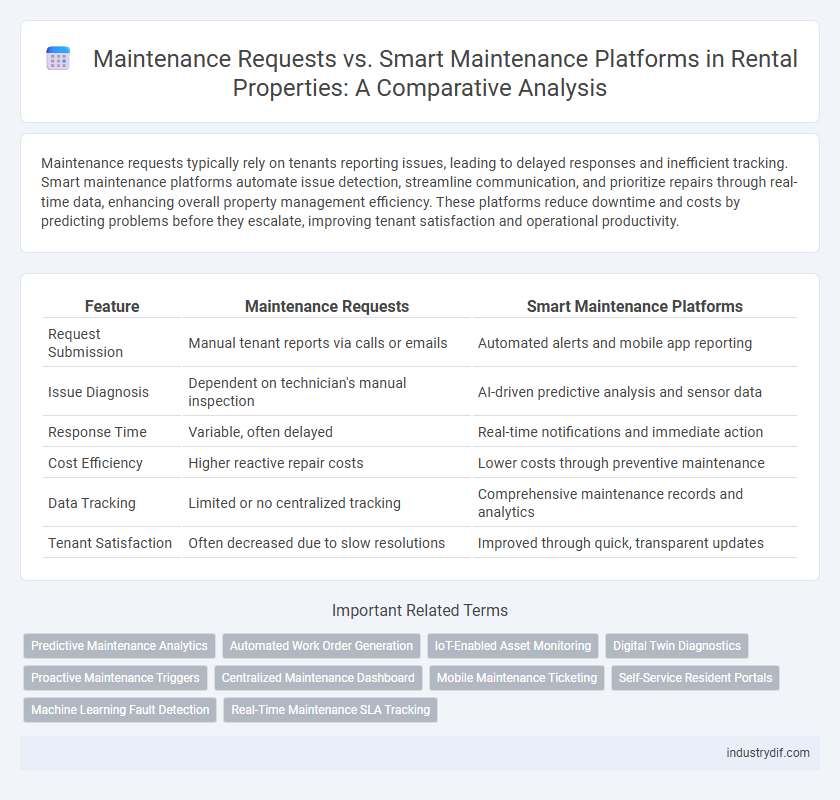Select the Machine Learning Fault Detection tag
This screenshot has width=840, height=800.
(120, 709)
